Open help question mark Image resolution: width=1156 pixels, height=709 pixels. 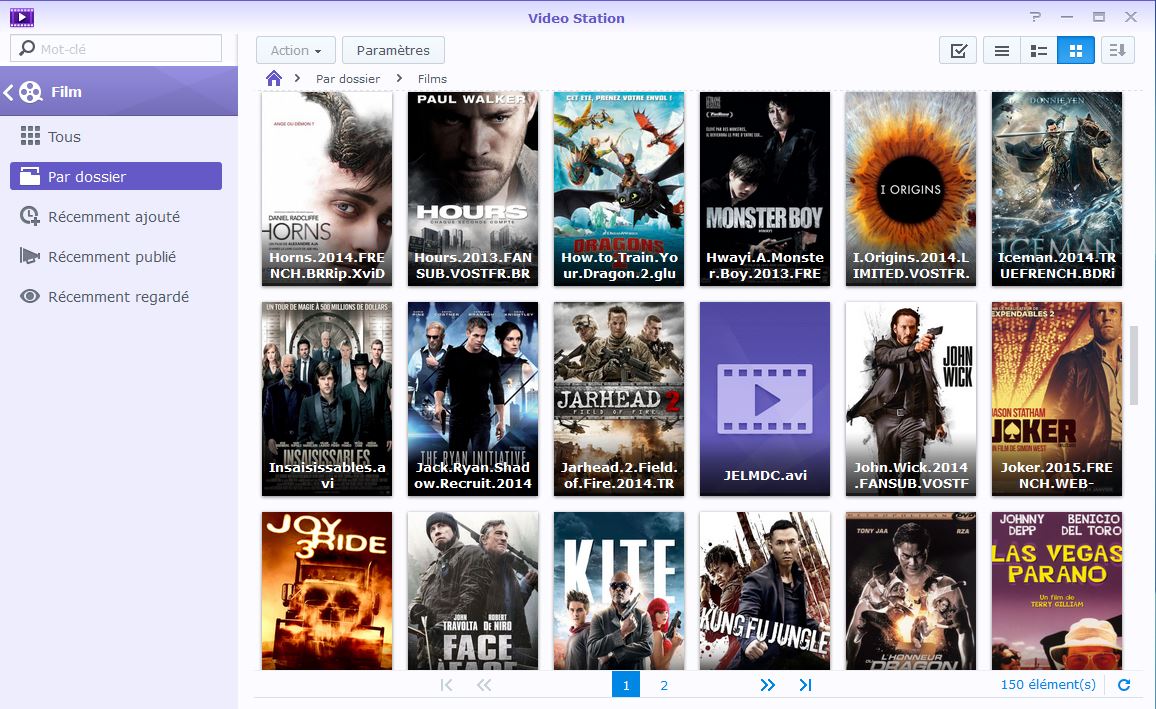[1035, 16]
